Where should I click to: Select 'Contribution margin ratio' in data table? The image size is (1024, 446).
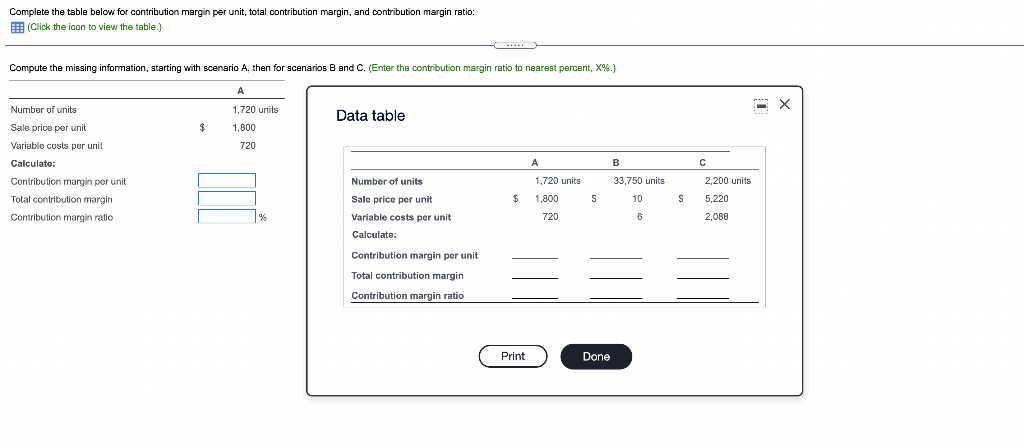[408, 296]
